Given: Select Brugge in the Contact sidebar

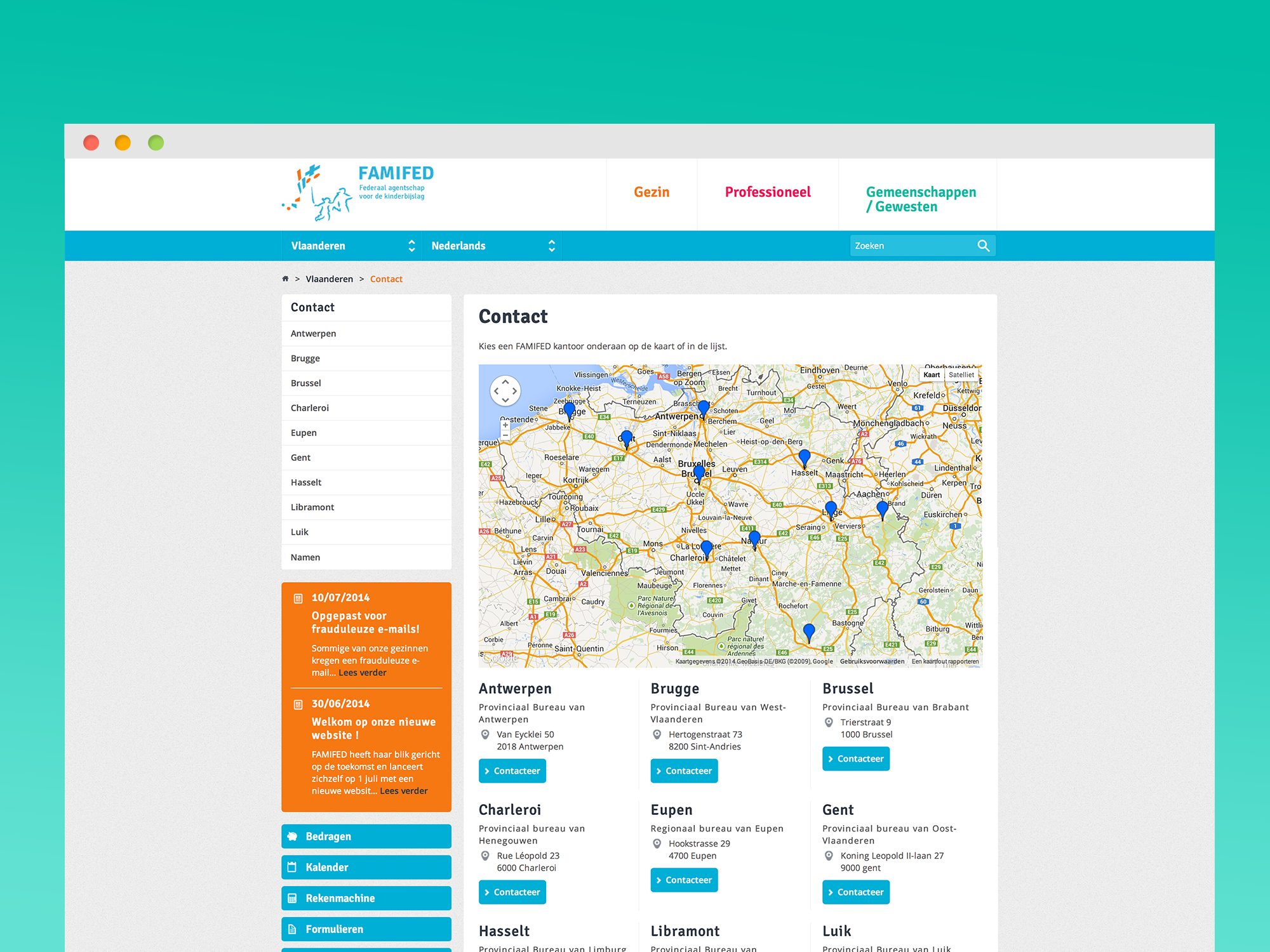Looking at the screenshot, I should click(x=366, y=359).
